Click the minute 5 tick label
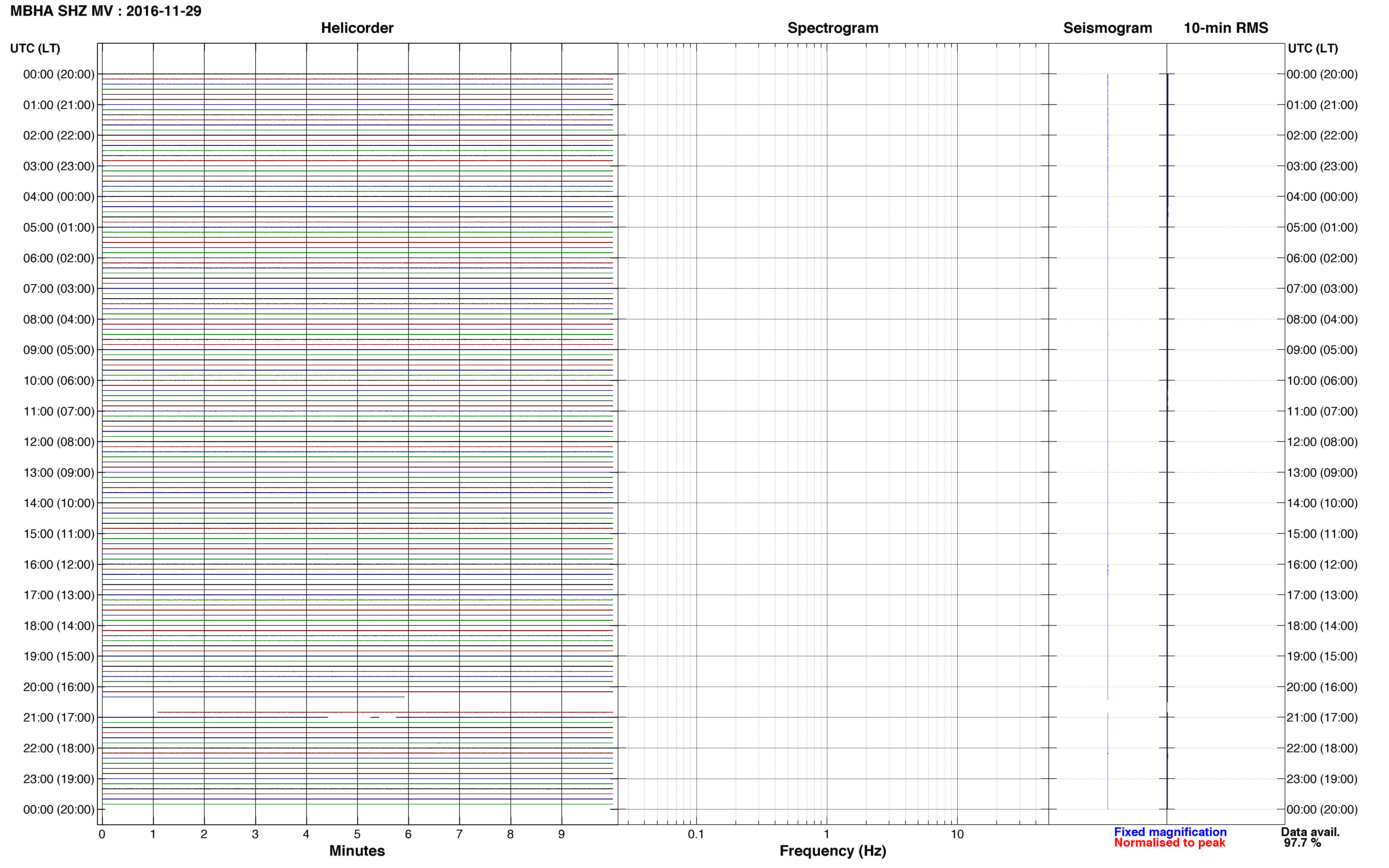This screenshot has width=1389, height=868. tap(357, 835)
